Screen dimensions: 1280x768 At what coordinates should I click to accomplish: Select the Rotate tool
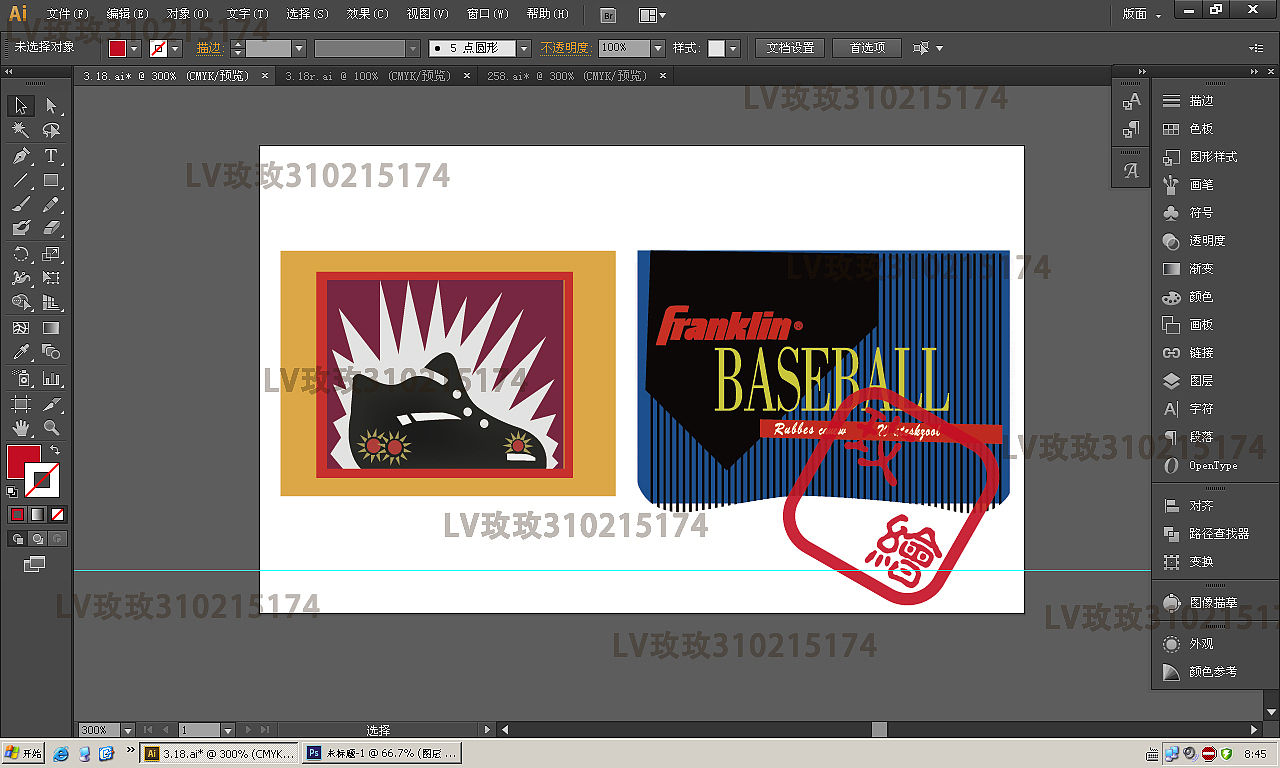(x=21, y=254)
